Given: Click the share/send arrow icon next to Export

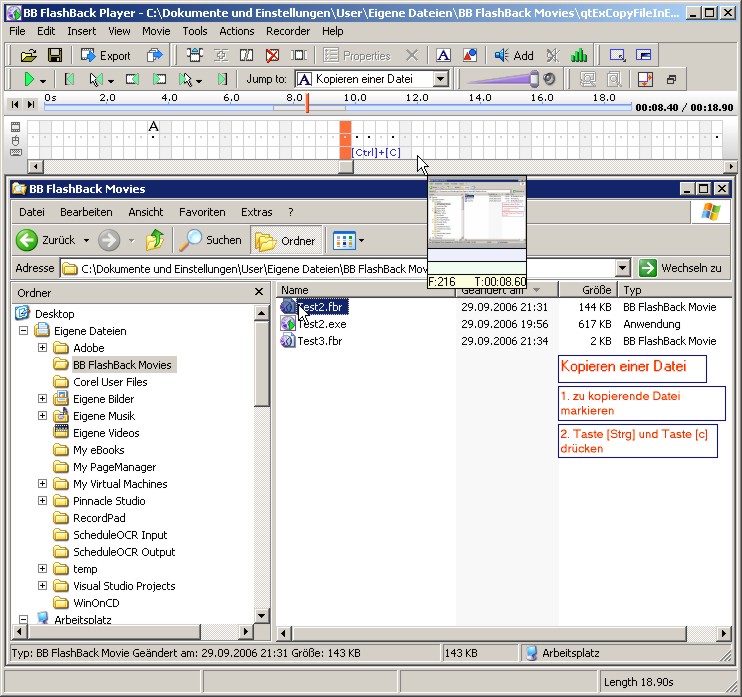Looking at the screenshot, I should coord(154,55).
